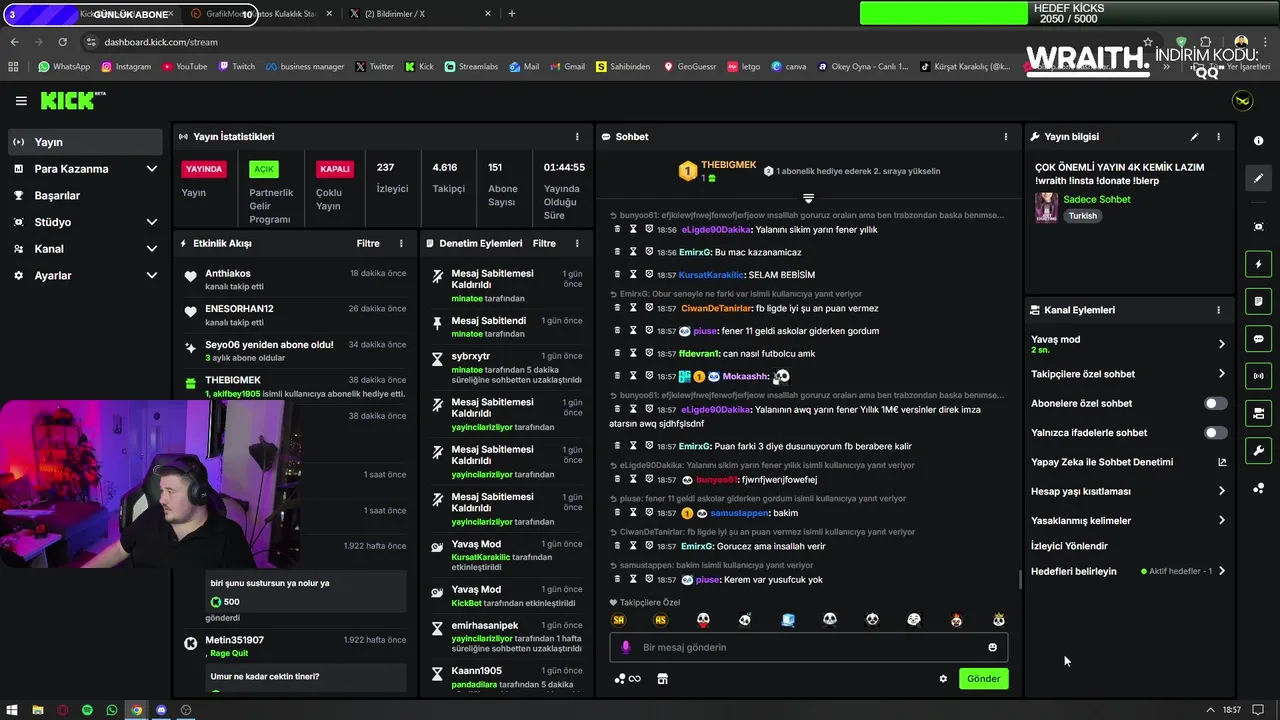Insert the SA emote
The width and height of the screenshot is (1280, 720).
tap(619, 620)
